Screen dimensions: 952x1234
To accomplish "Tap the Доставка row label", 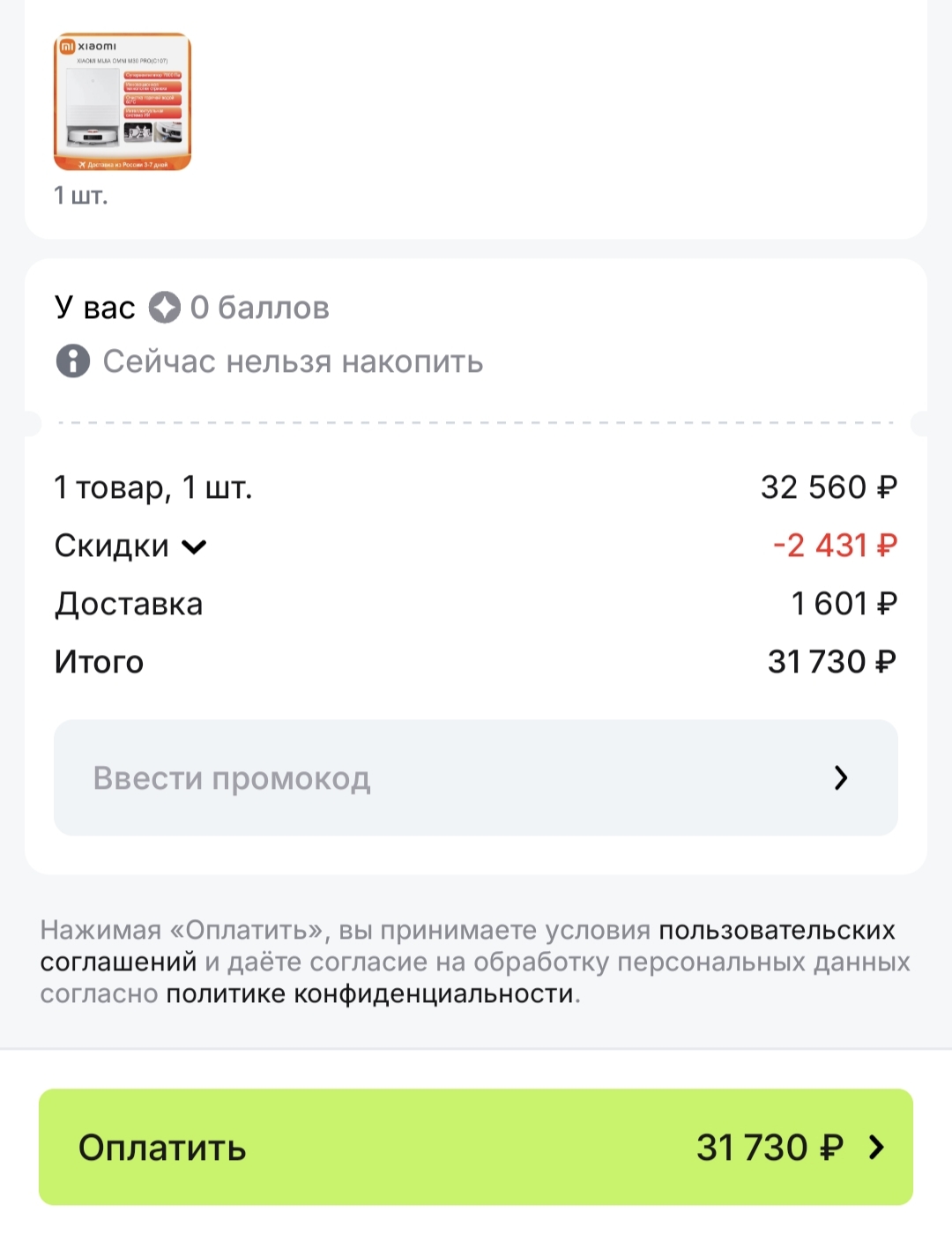I will pos(129,604).
